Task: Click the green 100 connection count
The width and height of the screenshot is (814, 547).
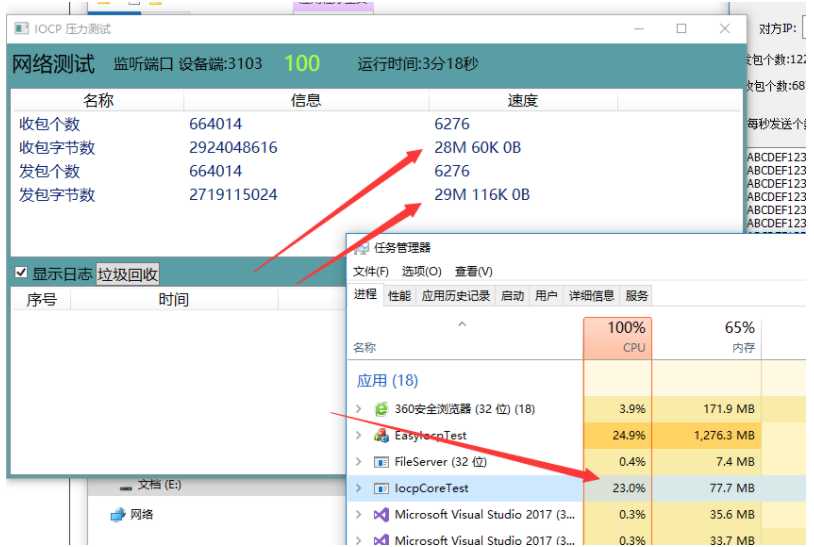Action: [x=302, y=63]
